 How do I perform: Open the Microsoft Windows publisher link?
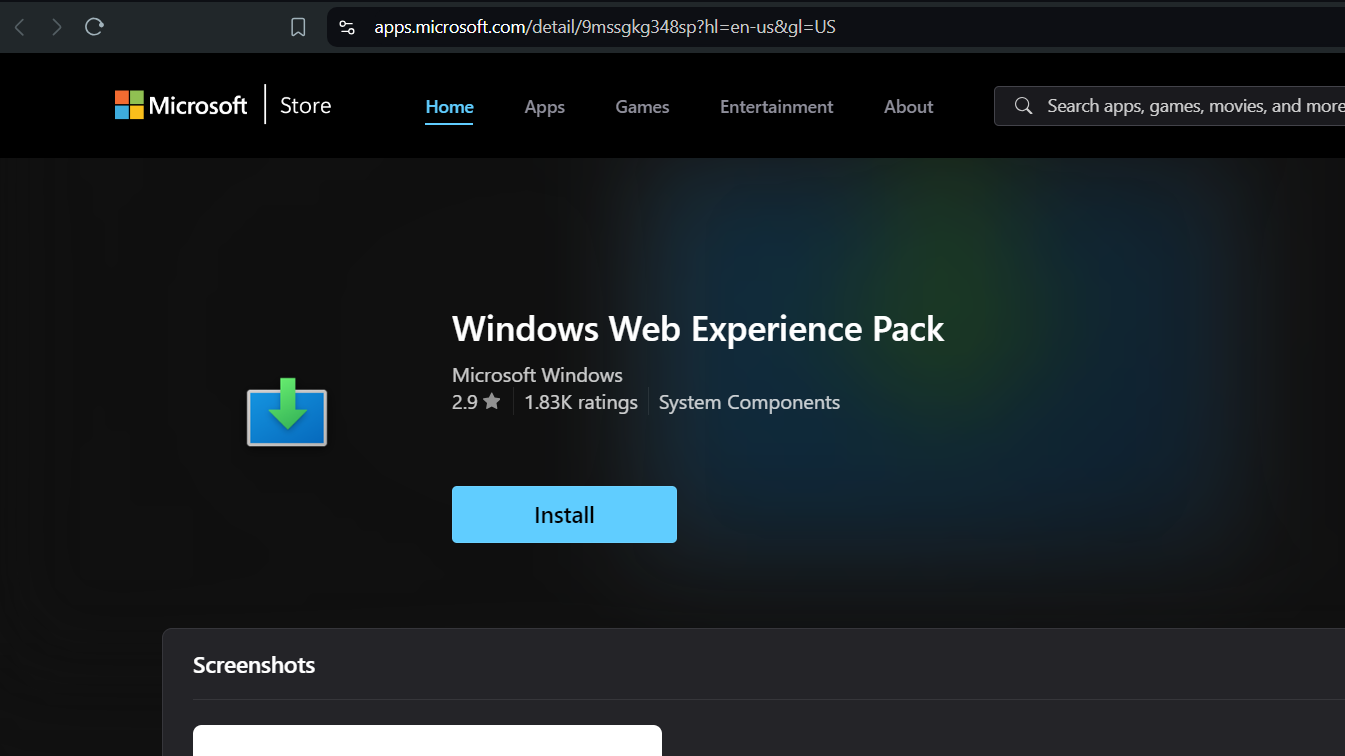(537, 375)
